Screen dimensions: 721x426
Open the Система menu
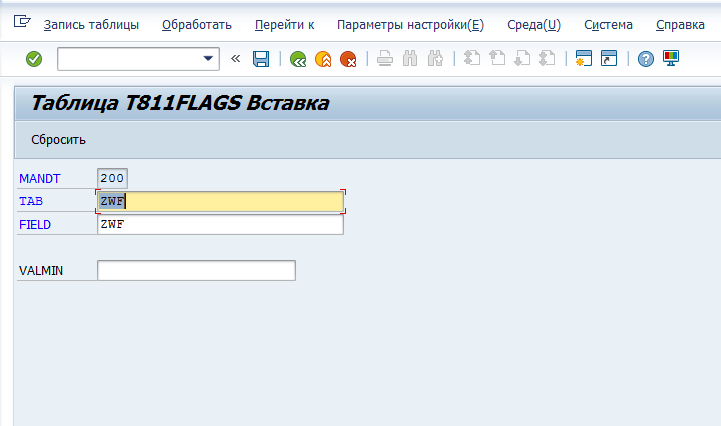click(608, 25)
